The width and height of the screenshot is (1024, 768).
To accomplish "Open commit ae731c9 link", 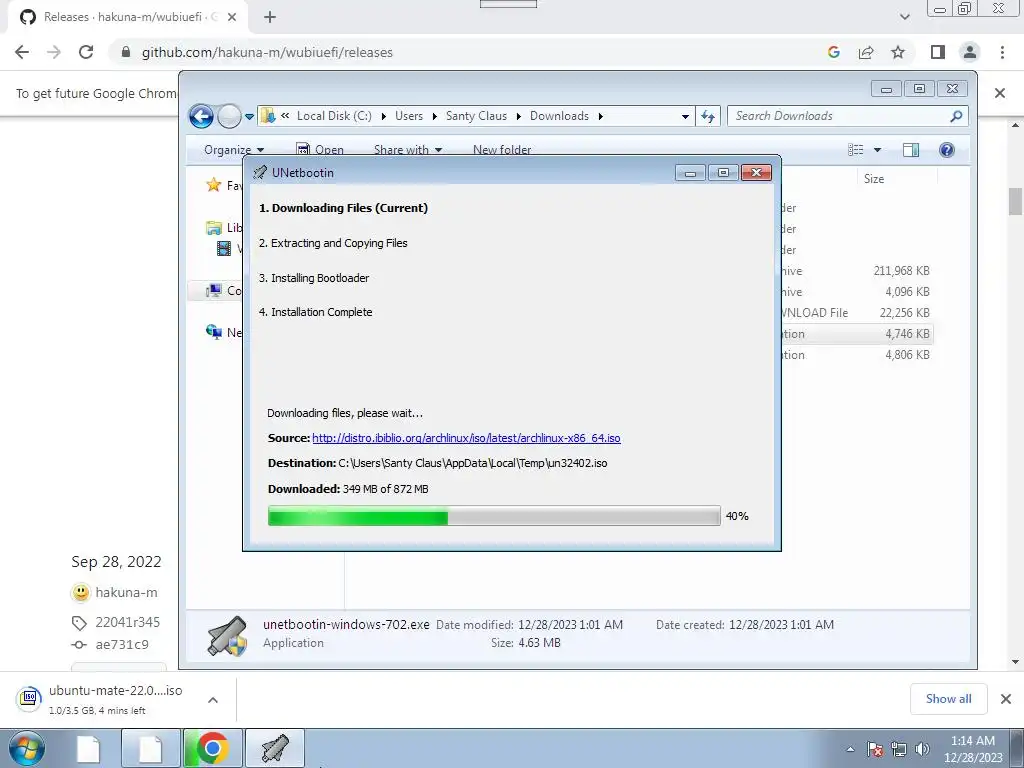I will pos(121,645).
